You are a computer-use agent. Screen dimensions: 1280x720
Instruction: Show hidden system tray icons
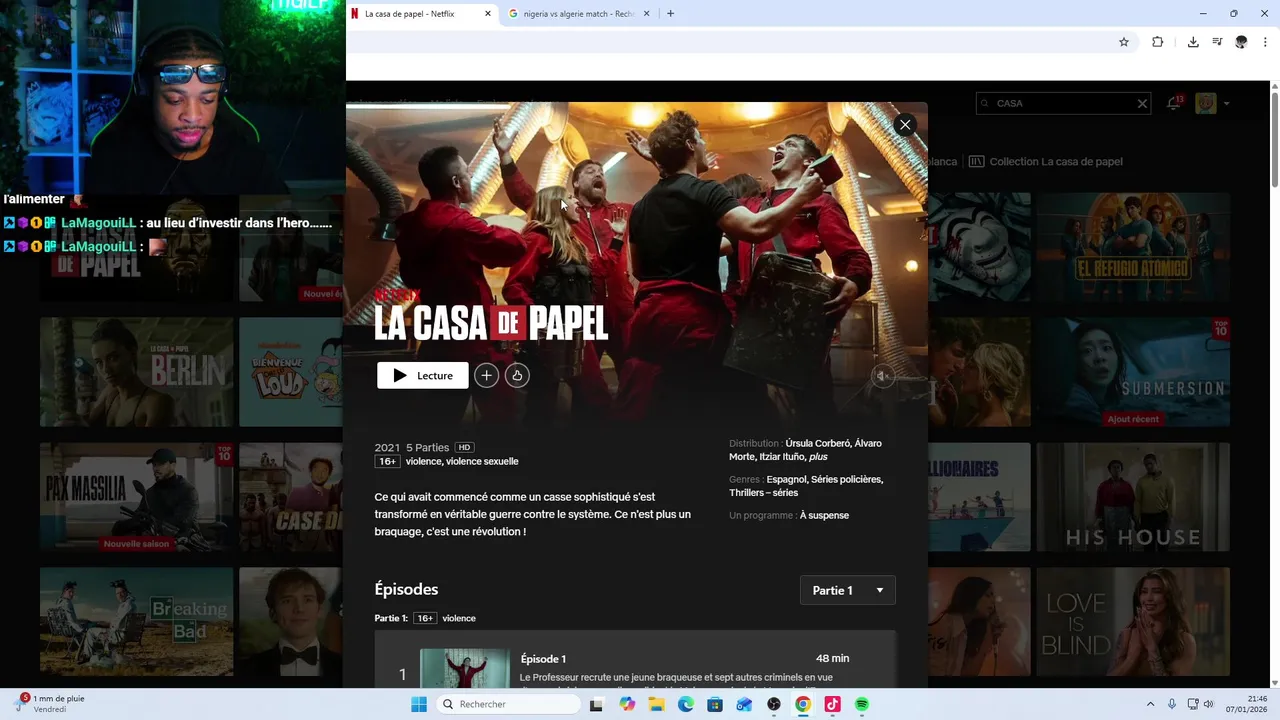[x=1150, y=704]
